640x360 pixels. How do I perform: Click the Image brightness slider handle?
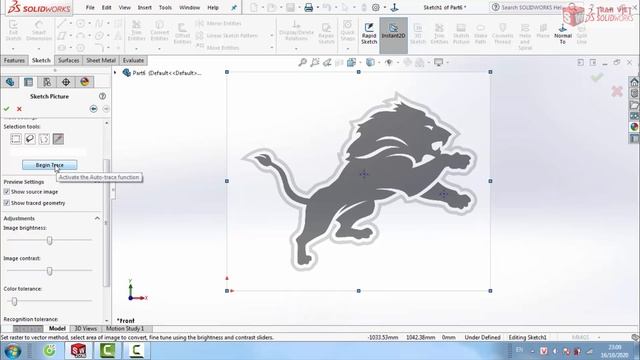tap(49, 240)
